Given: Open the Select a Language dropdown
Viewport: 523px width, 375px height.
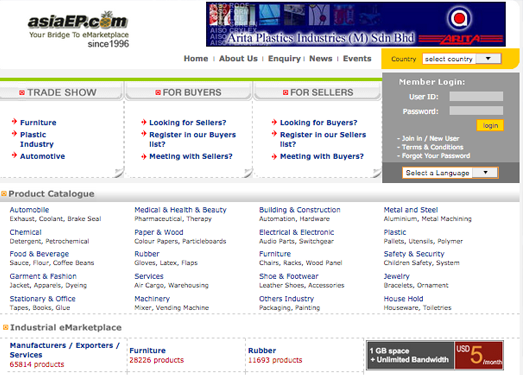Looking at the screenshot, I should (x=450, y=172).
